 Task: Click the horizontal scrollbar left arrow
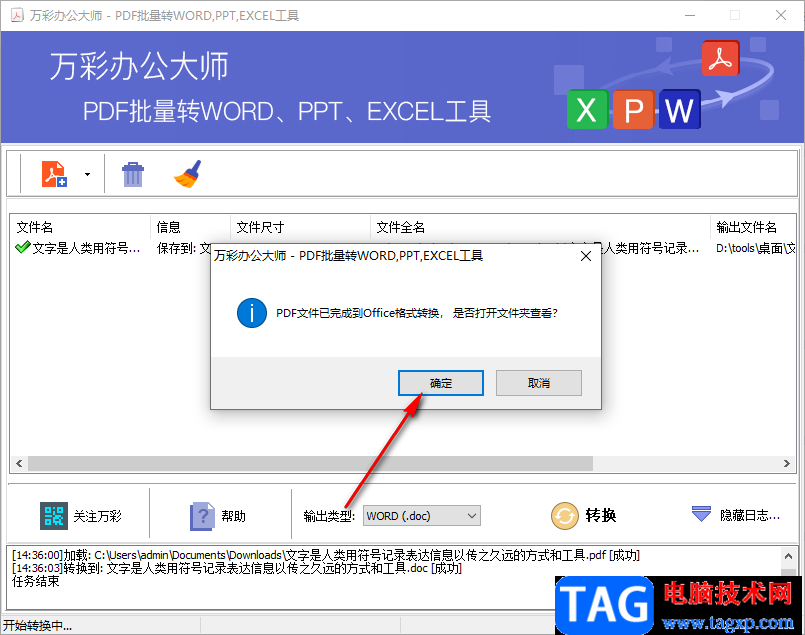coord(19,464)
